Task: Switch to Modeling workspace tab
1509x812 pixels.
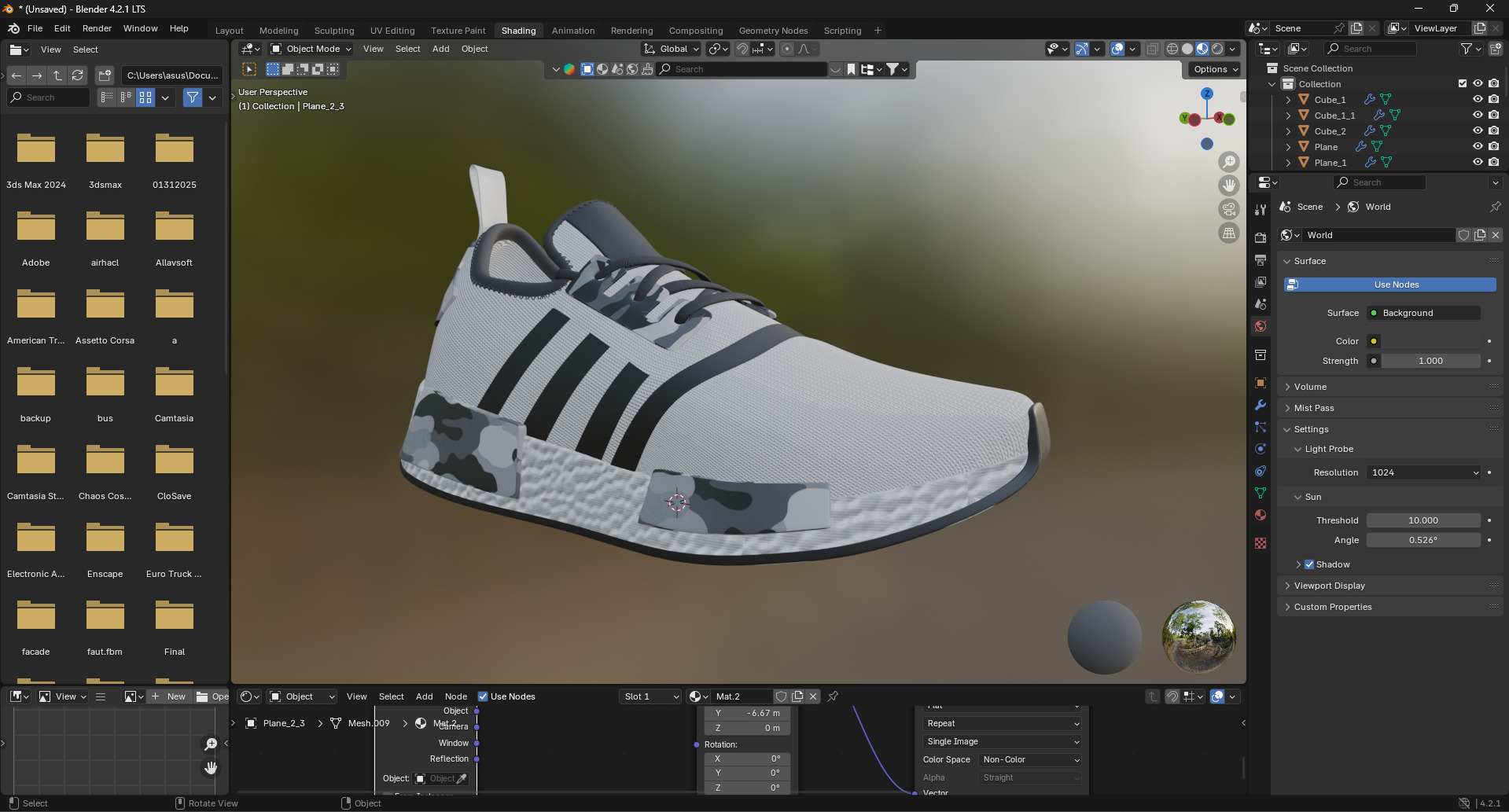Action: pos(278,31)
